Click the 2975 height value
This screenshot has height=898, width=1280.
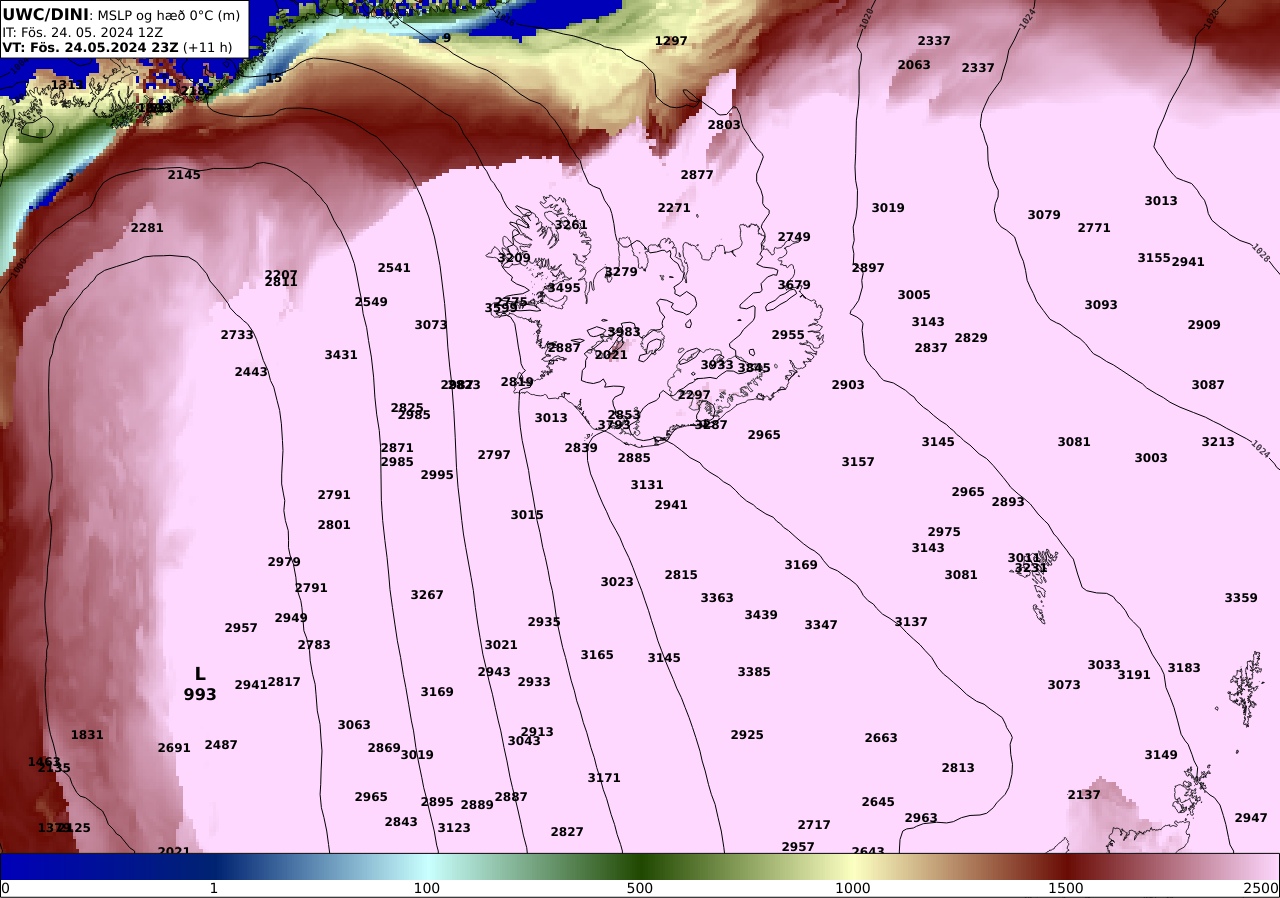coord(944,532)
